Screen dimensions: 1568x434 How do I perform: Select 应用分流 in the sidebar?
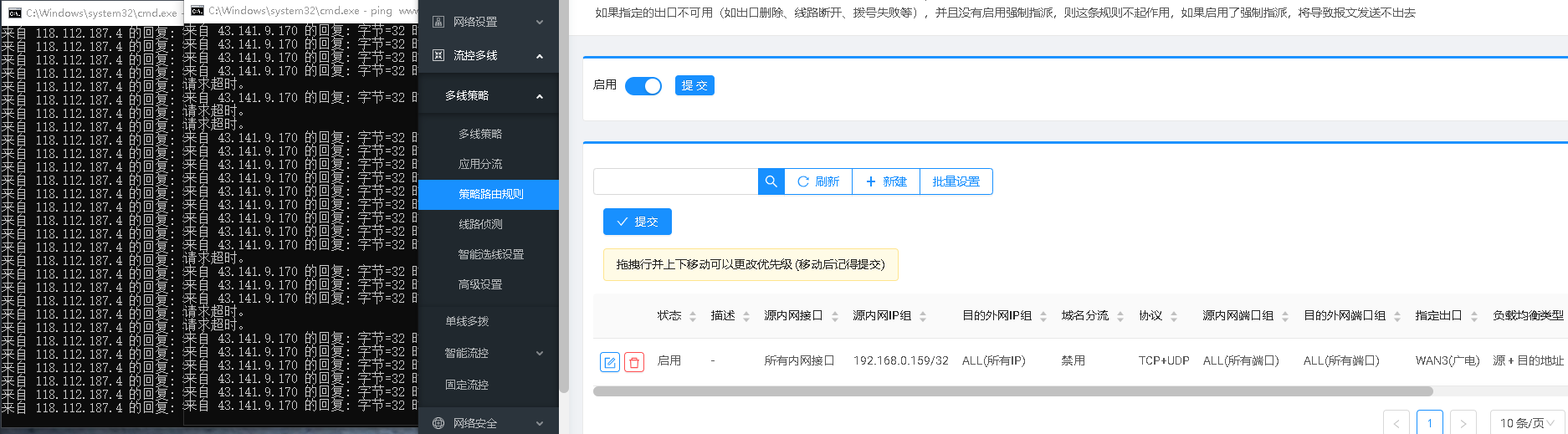point(480,164)
